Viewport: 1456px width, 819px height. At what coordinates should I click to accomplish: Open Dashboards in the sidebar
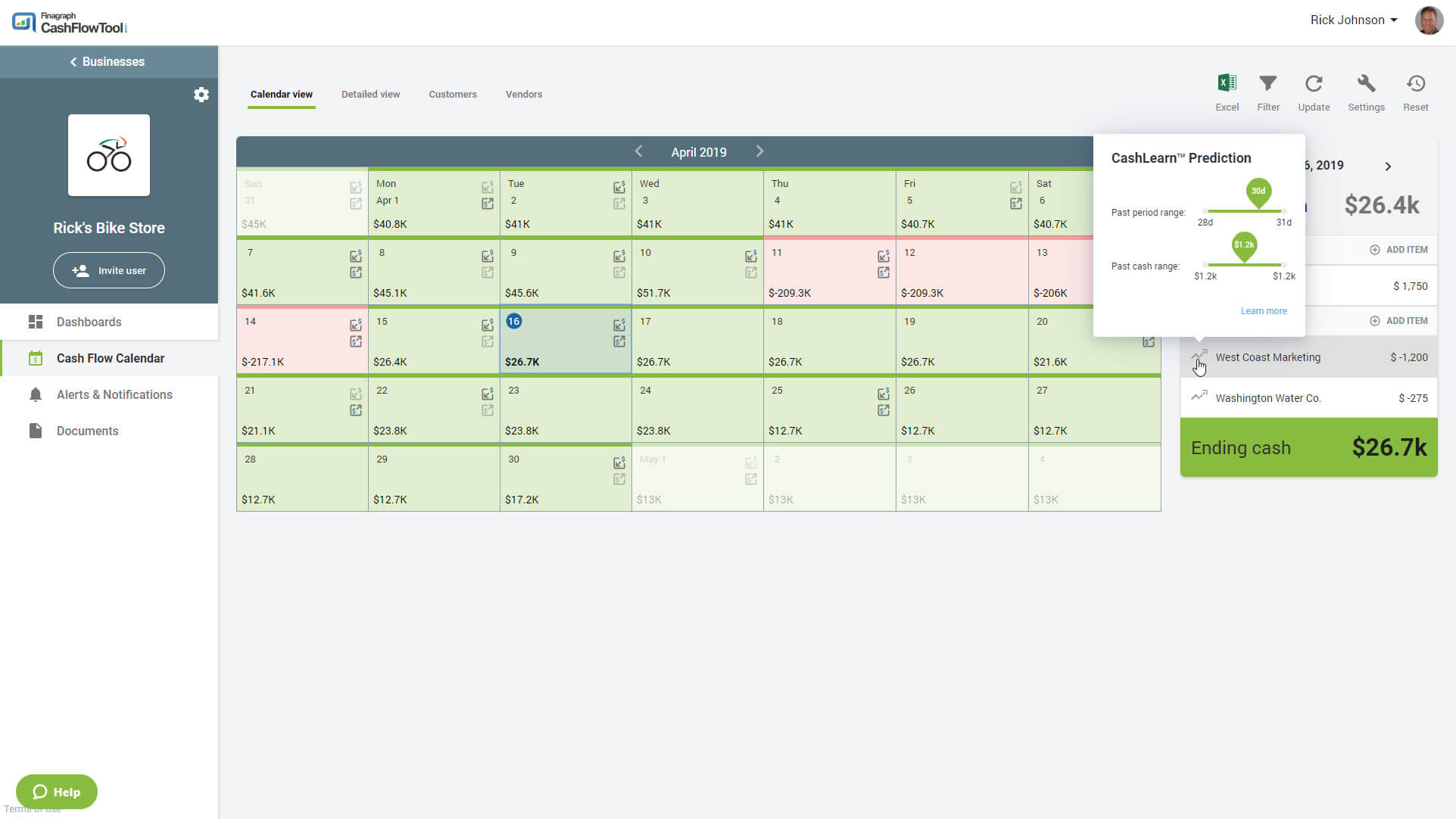pyautogui.click(x=109, y=322)
